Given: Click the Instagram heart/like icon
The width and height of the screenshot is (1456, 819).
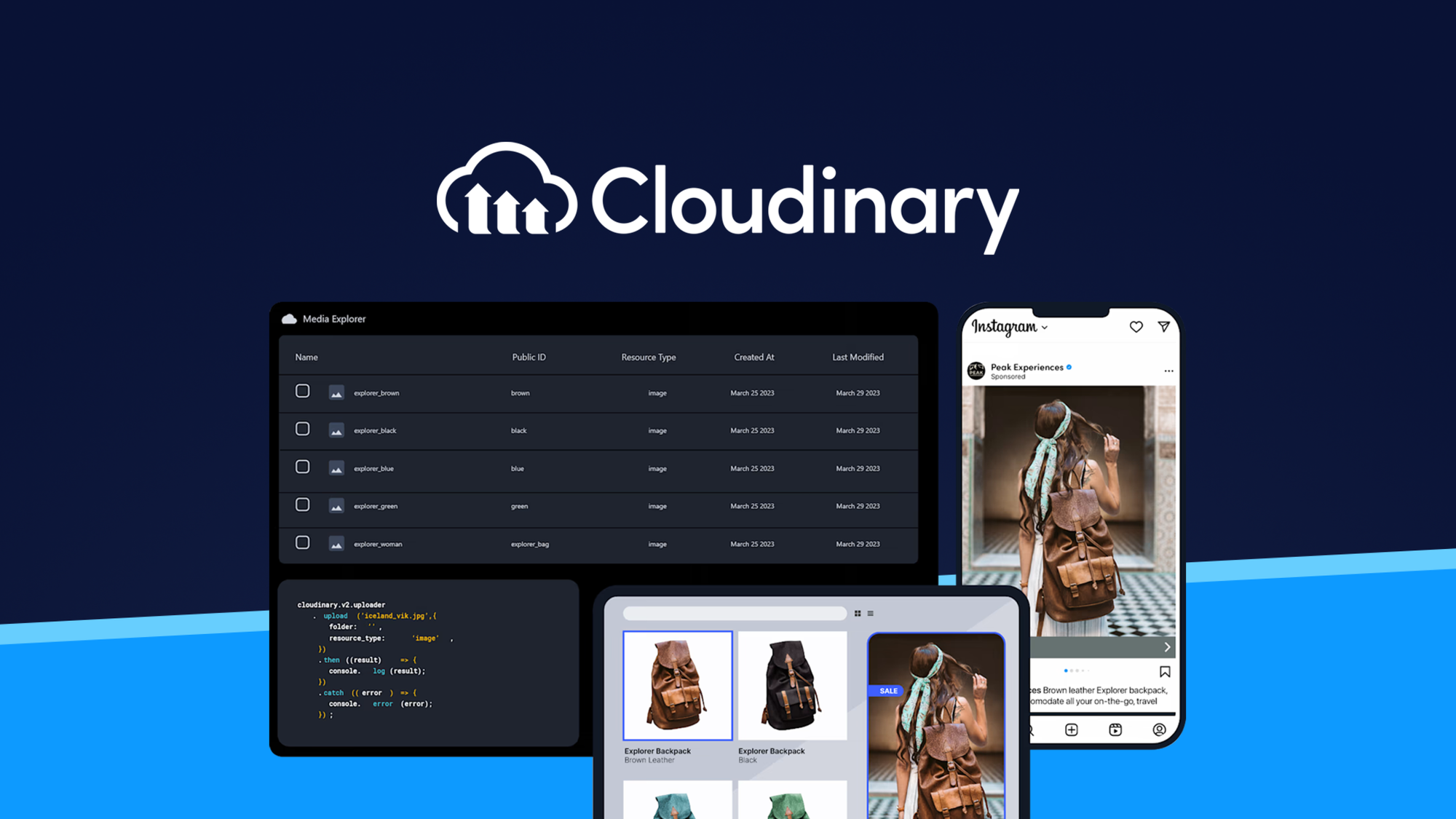Looking at the screenshot, I should click(1135, 326).
